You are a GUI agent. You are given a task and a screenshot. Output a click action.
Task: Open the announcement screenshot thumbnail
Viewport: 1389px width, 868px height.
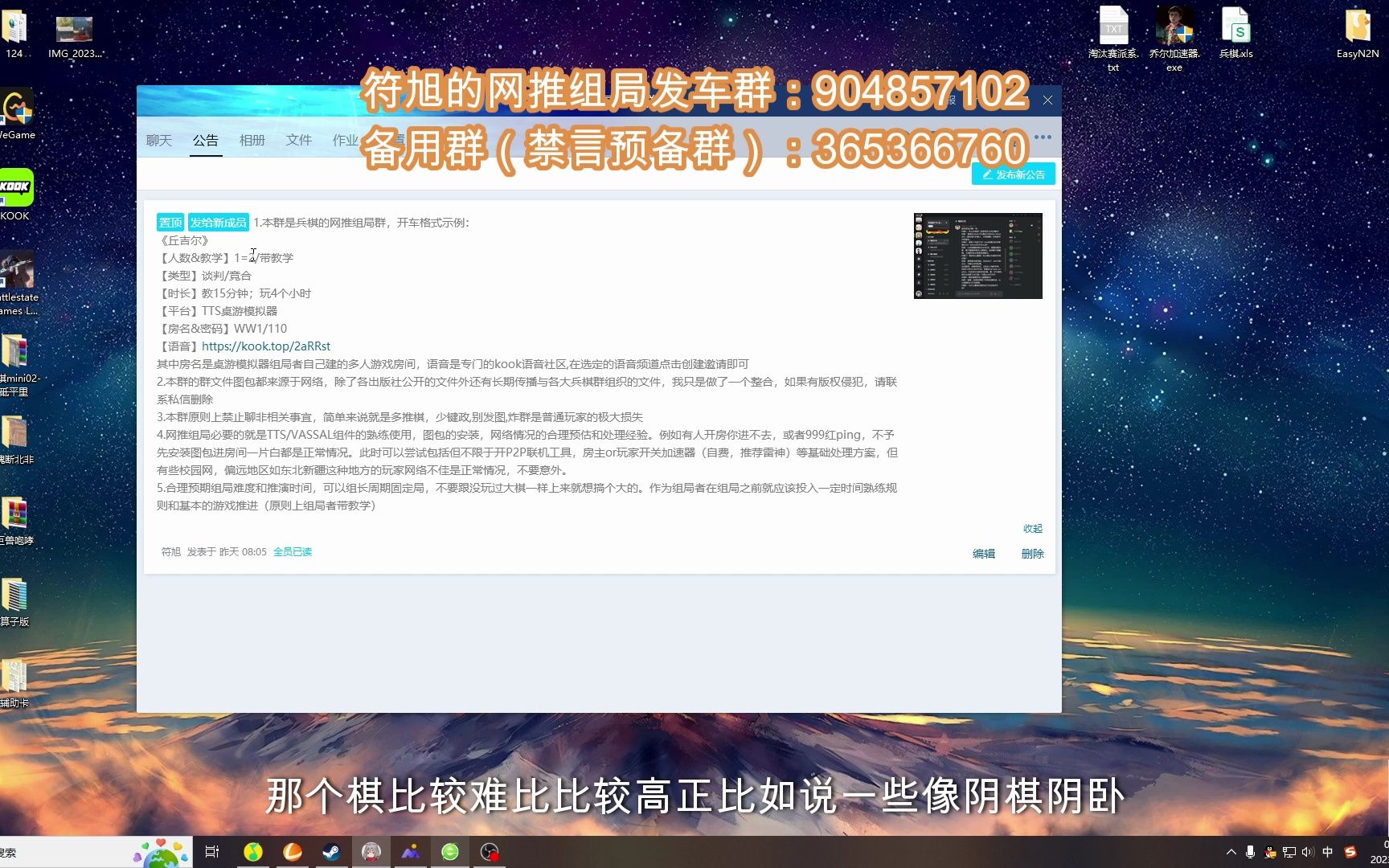pyautogui.click(x=978, y=256)
